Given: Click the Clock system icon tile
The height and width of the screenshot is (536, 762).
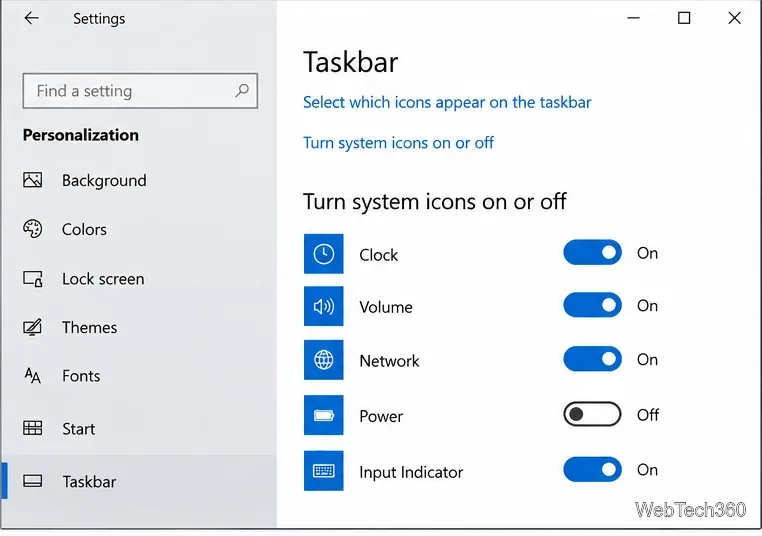Looking at the screenshot, I should (x=324, y=254).
